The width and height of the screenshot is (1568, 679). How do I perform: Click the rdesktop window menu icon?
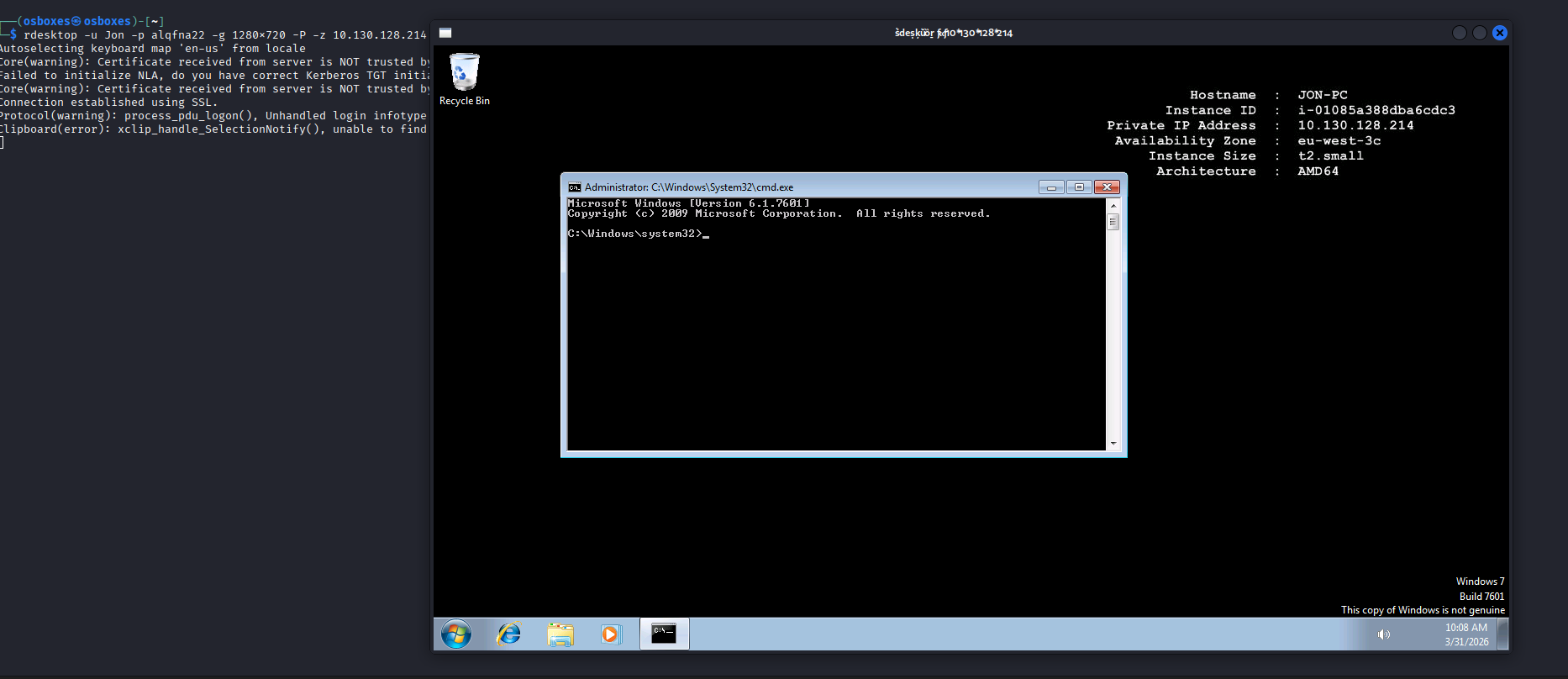445,33
